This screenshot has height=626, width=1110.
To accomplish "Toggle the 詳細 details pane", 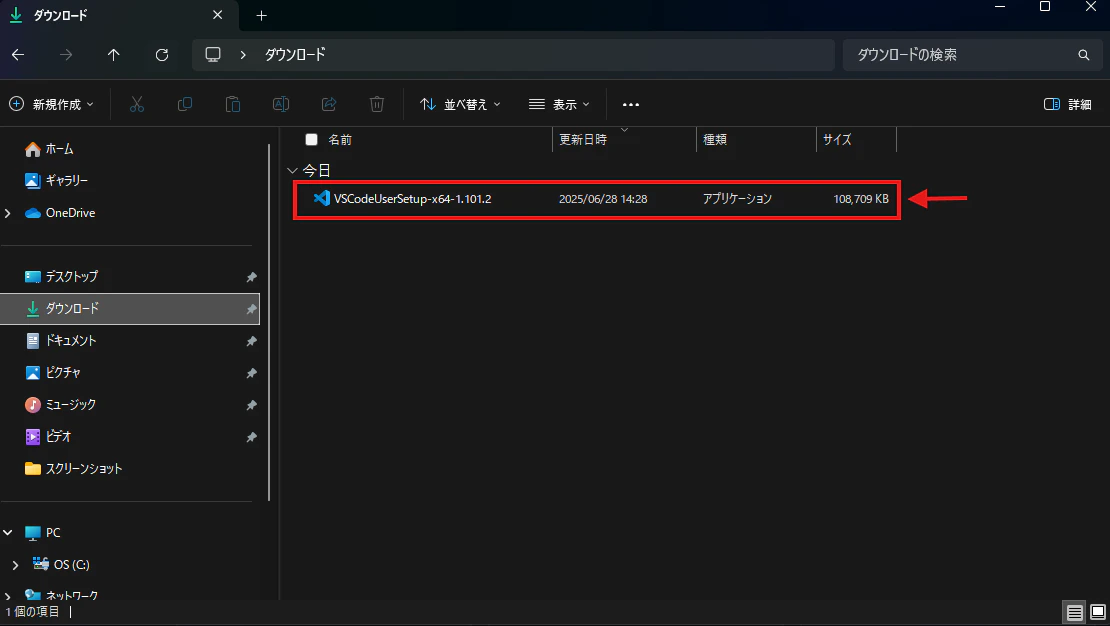I will [1068, 104].
